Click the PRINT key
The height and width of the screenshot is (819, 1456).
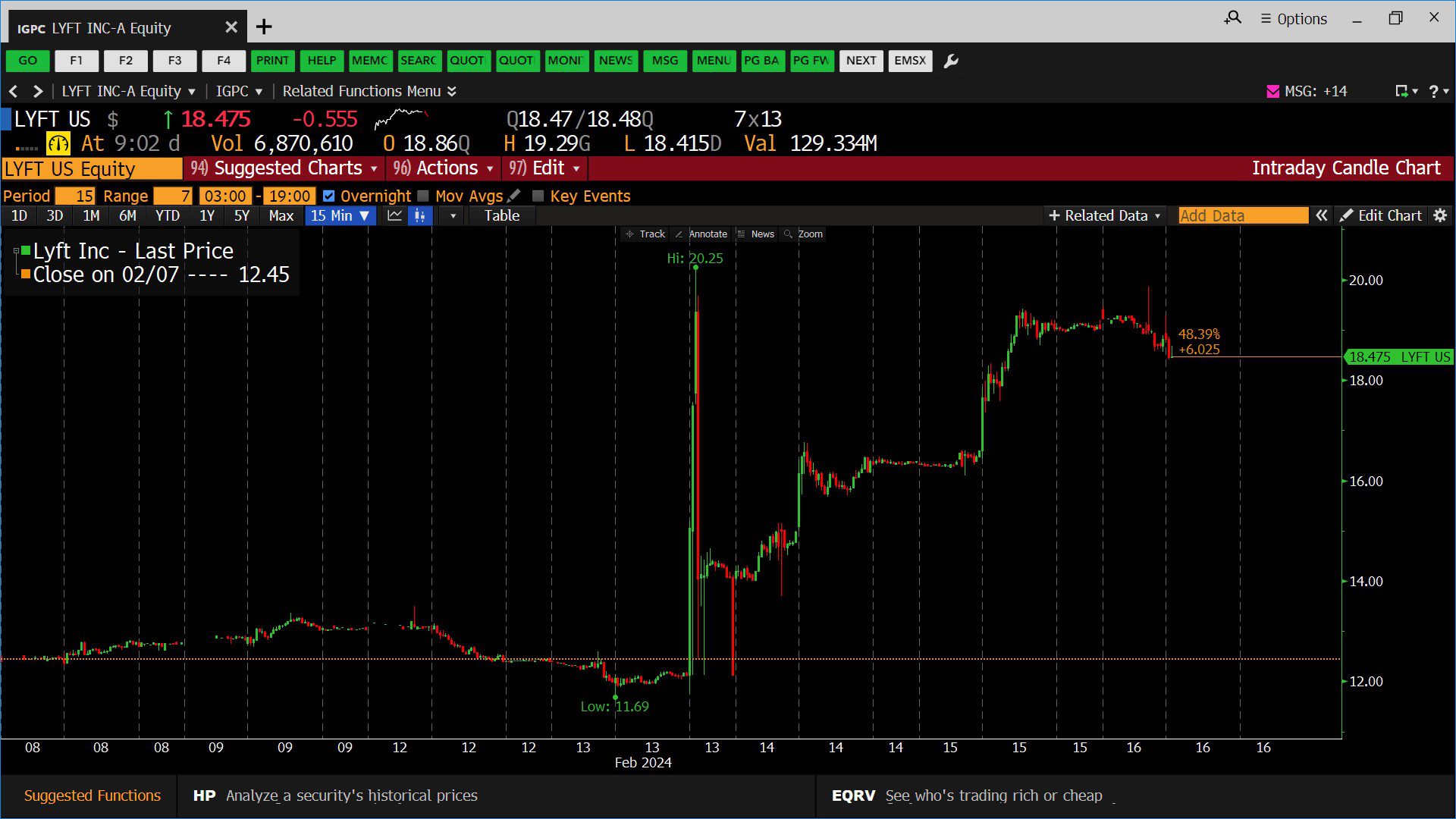(x=272, y=61)
